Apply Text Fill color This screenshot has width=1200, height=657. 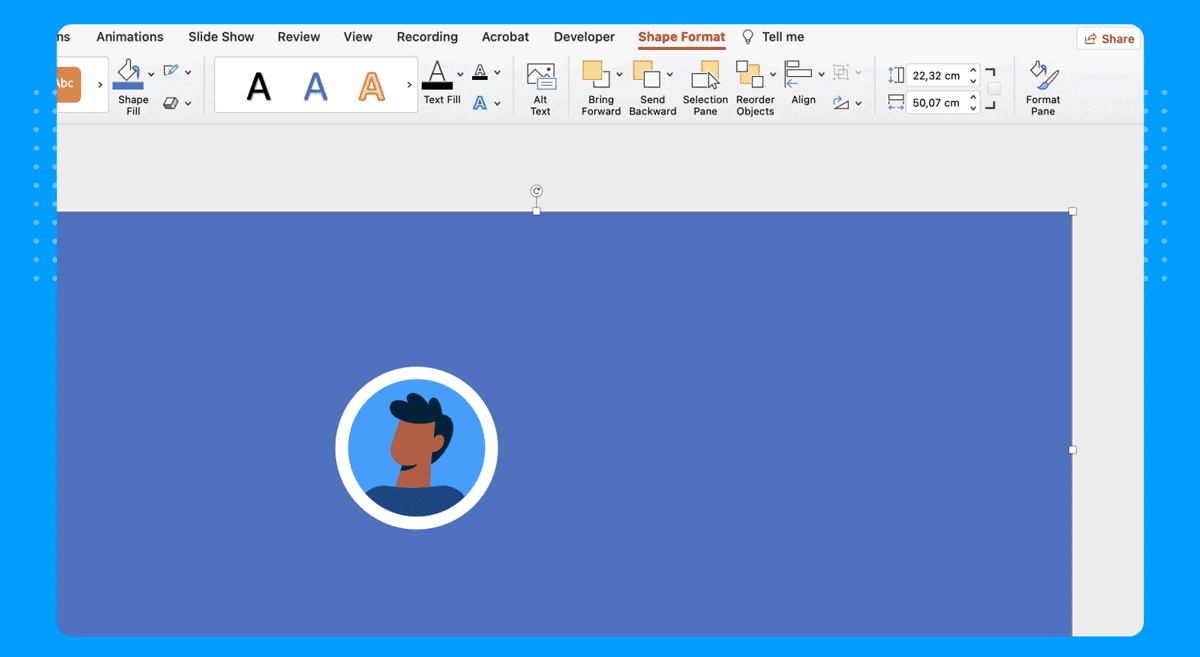click(437, 75)
